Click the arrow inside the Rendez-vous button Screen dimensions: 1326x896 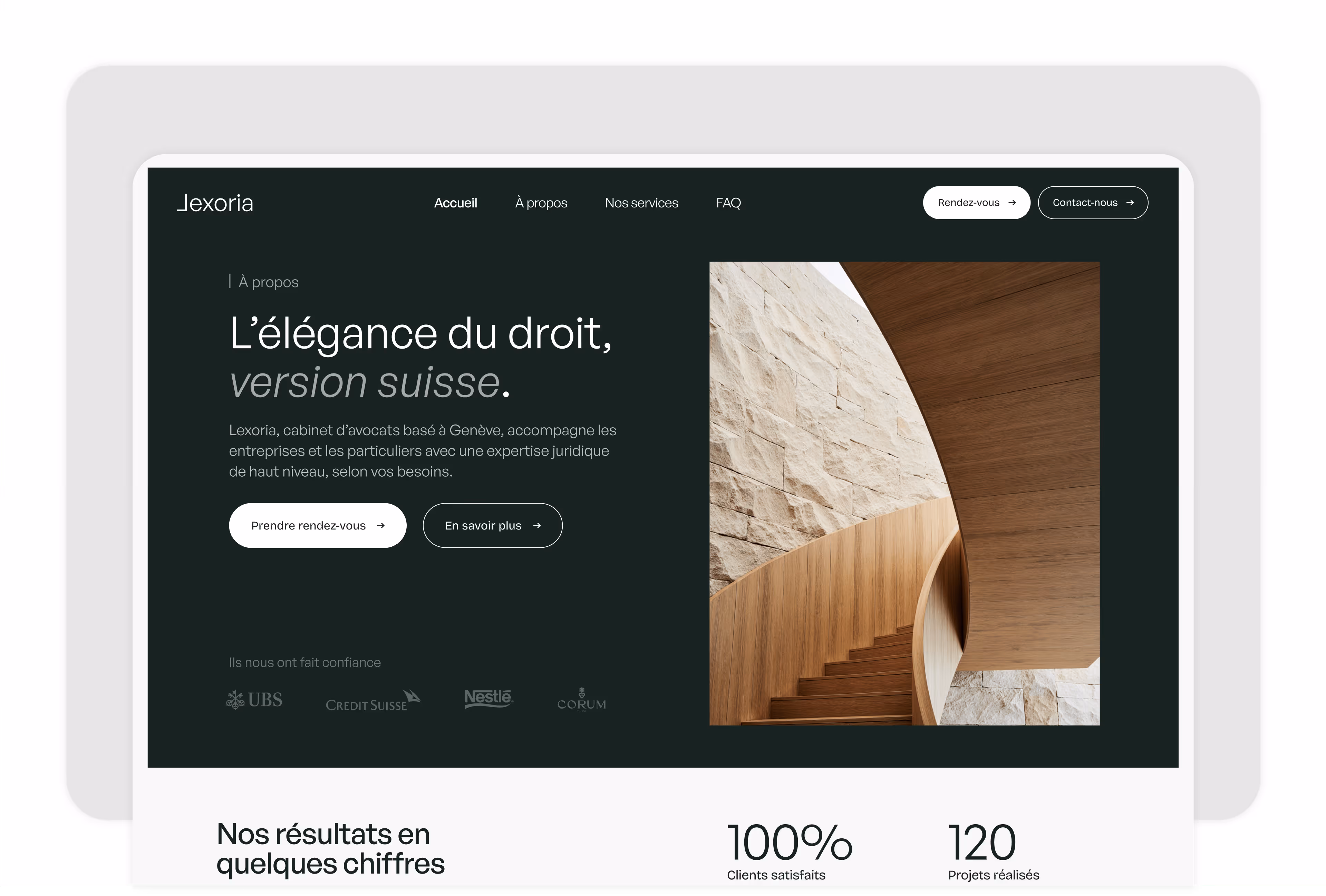[1012, 203]
